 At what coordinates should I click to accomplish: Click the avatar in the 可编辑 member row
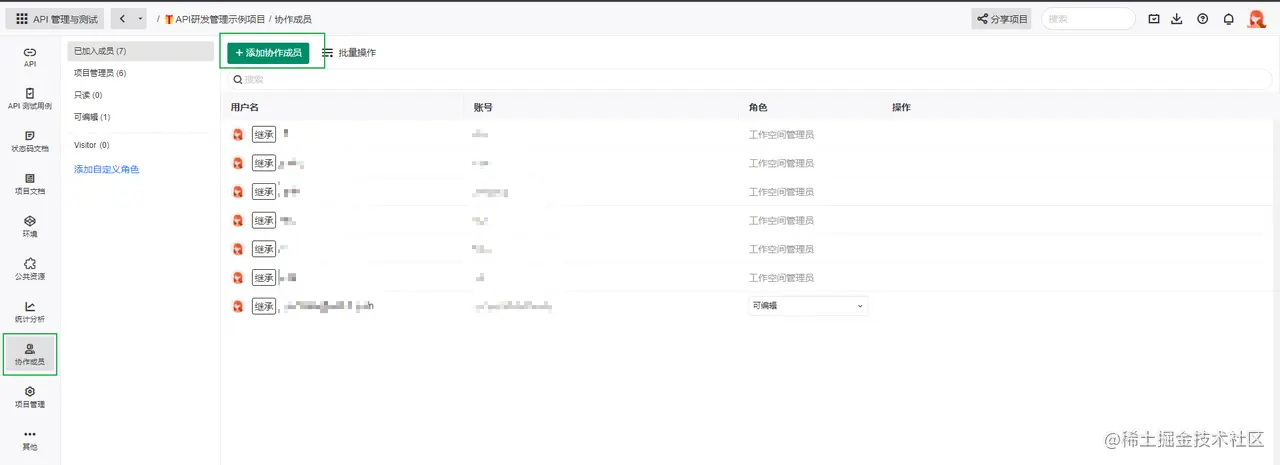[x=238, y=306]
